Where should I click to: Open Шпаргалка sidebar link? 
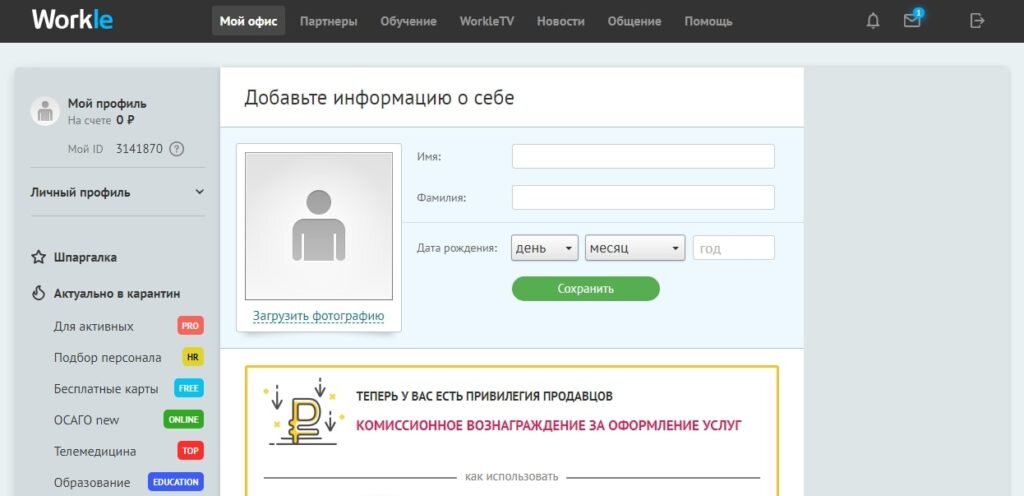(x=86, y=257)
